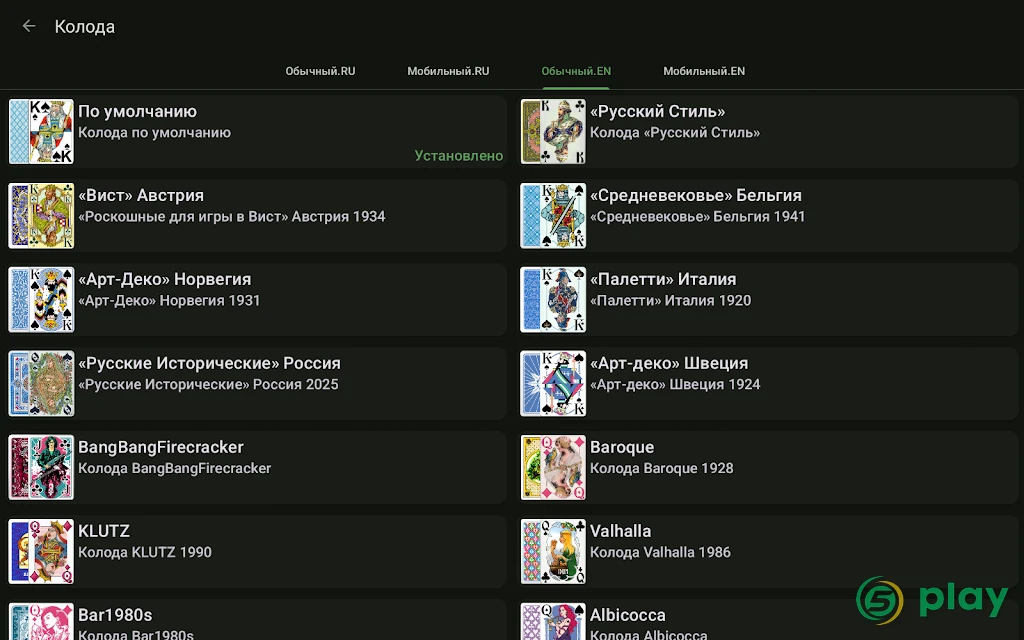Click the «Вист» Австрия title text
This screenshot has height=640, width=1024.
(141, 195)
